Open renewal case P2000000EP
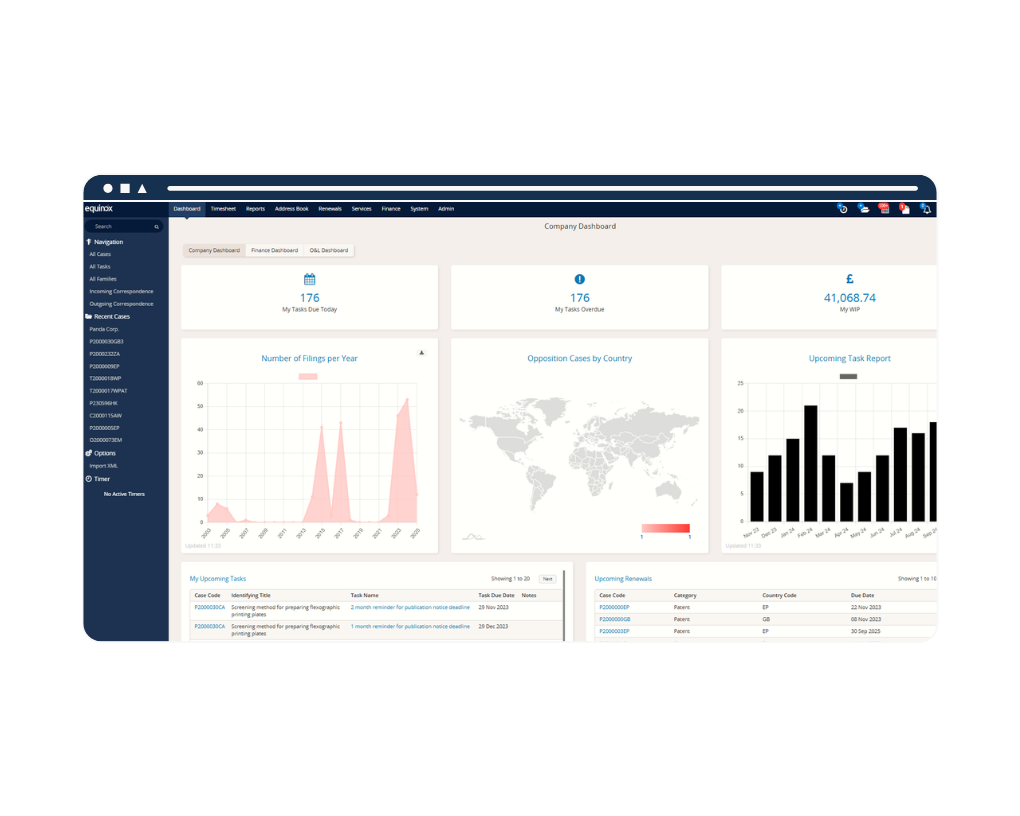 [x=616, y=607]
